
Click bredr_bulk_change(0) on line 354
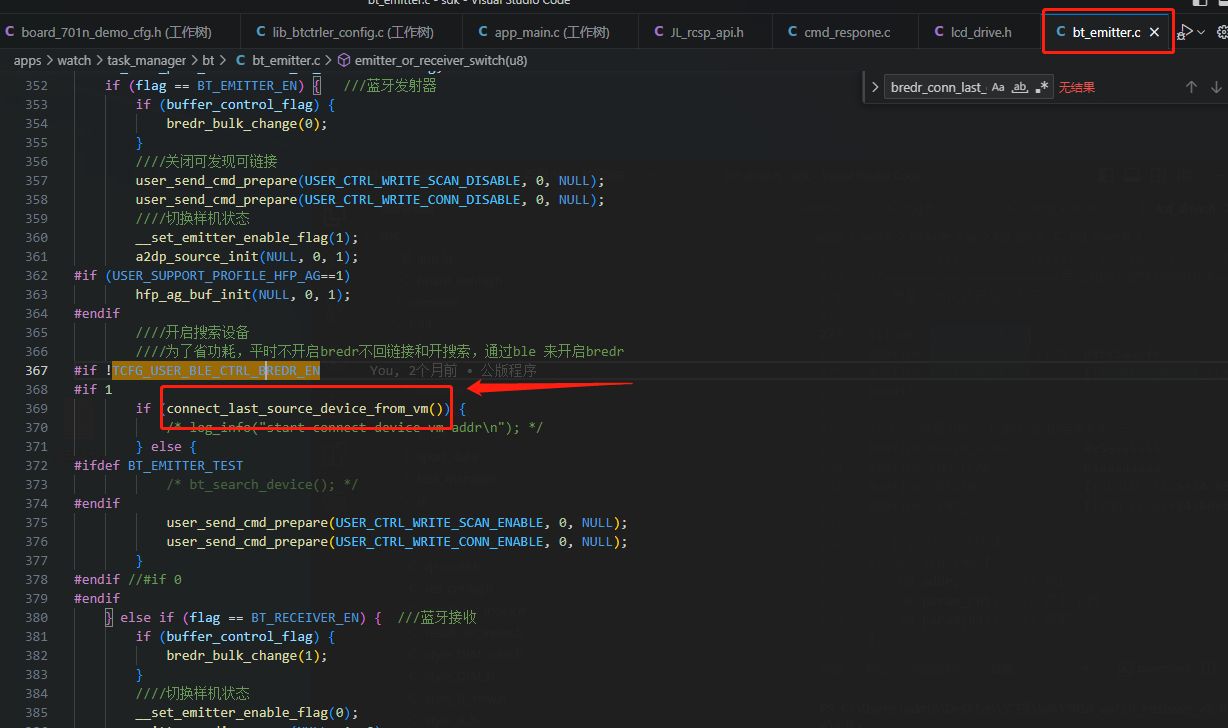coord(247,123)
